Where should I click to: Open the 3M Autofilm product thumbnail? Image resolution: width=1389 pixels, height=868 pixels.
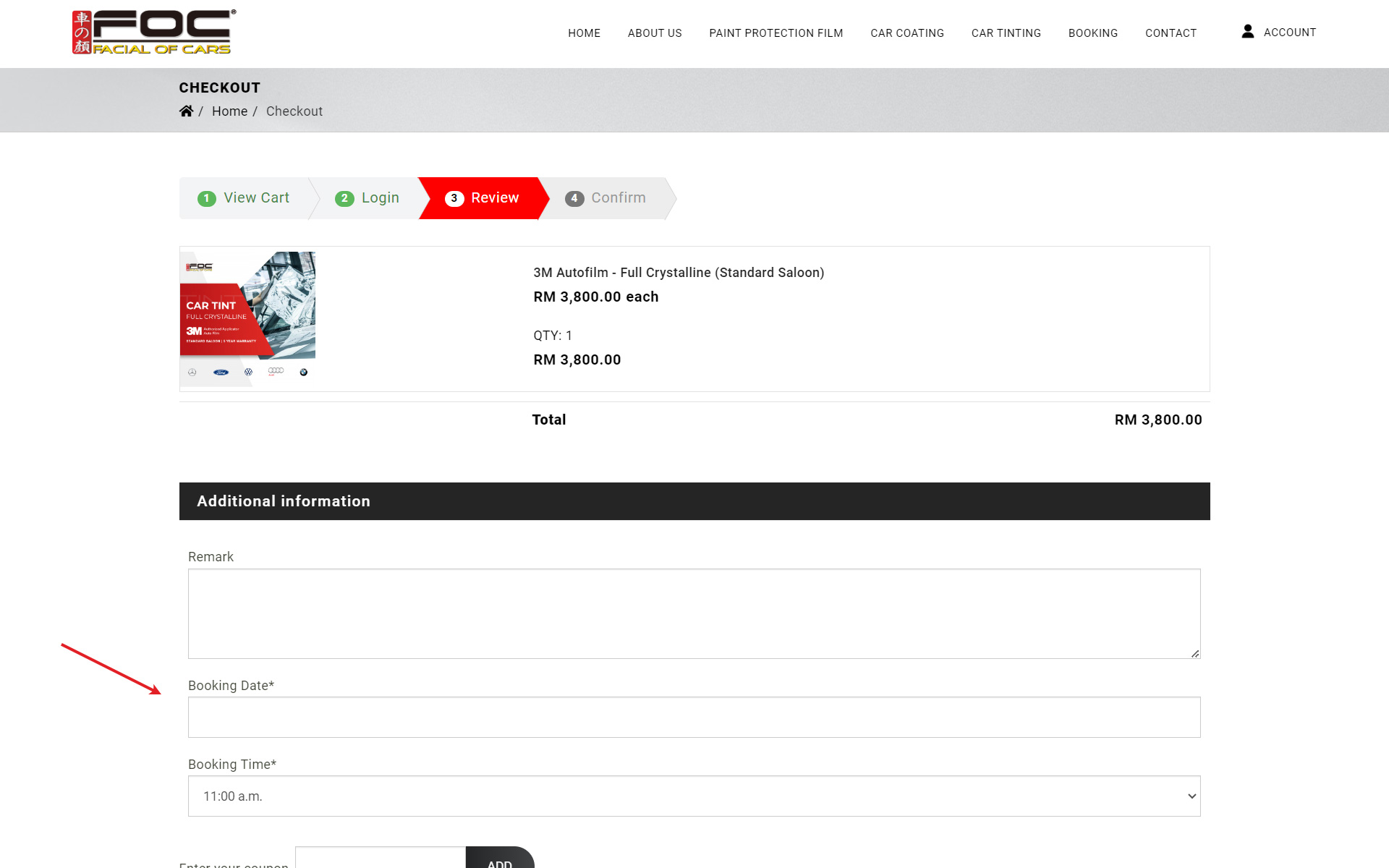[247, 318]
